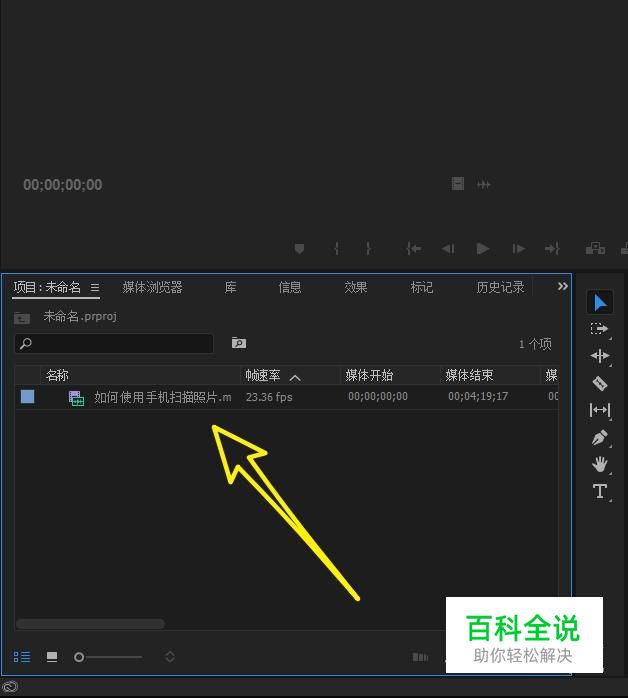
Task: Switch to the 信息 tab
Action: tap(290, 288)
